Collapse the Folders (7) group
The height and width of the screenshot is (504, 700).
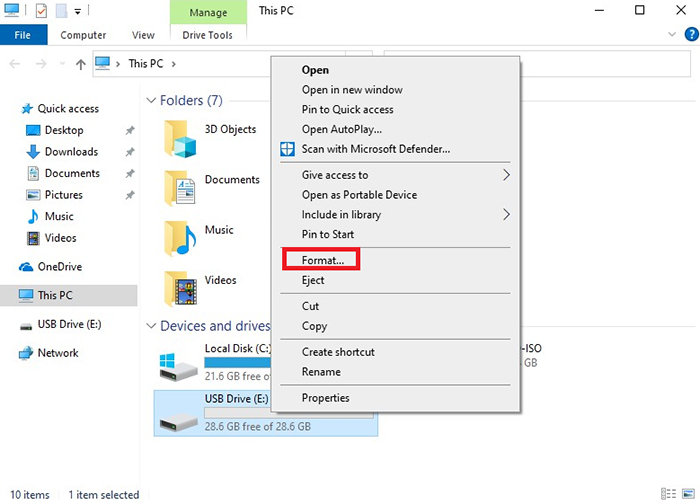152,101
